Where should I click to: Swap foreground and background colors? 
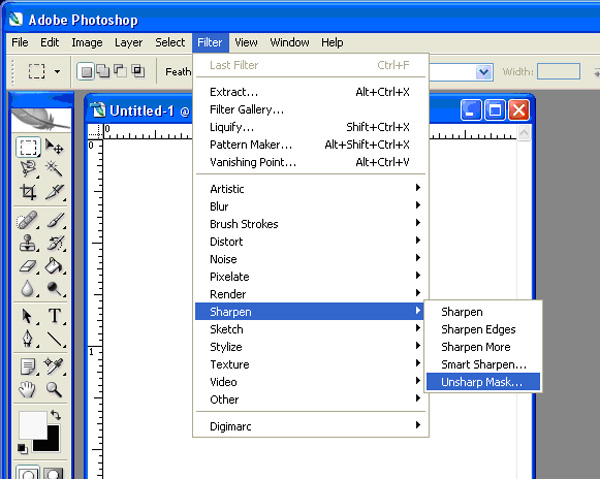point(55,414)
